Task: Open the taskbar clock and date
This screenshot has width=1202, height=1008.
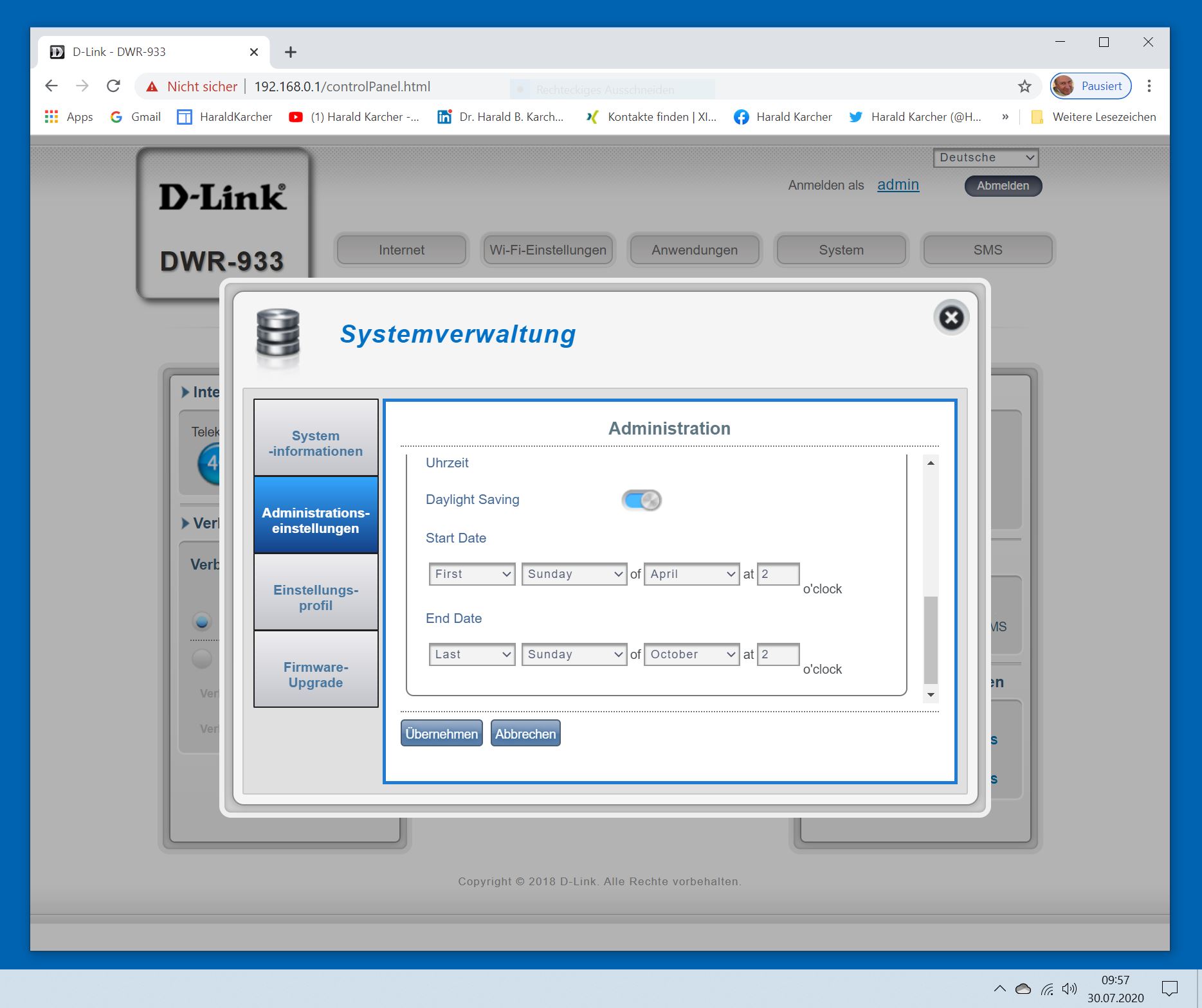Action: pyautogui.click(x=1116, y=989)
